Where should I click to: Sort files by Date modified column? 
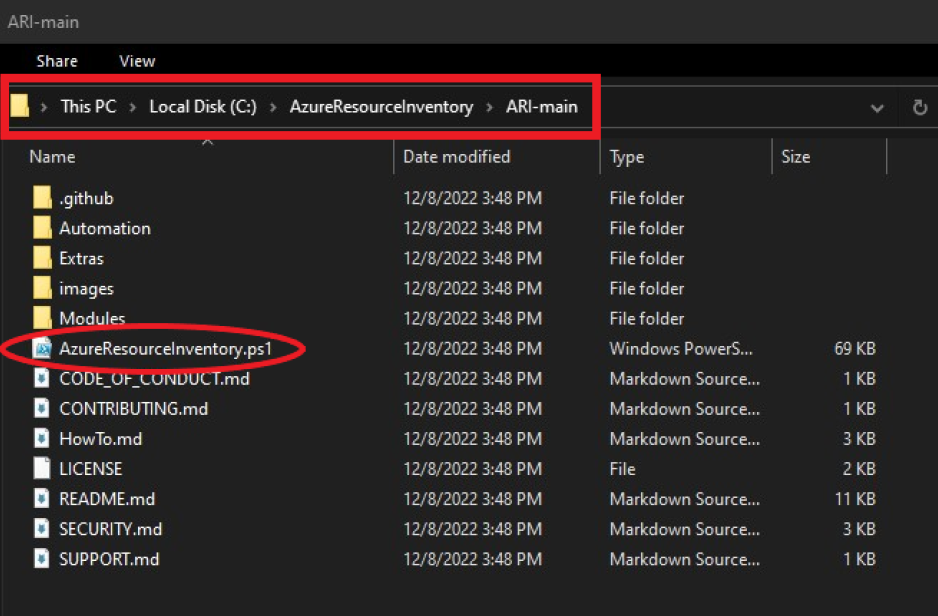pos(458,157)
